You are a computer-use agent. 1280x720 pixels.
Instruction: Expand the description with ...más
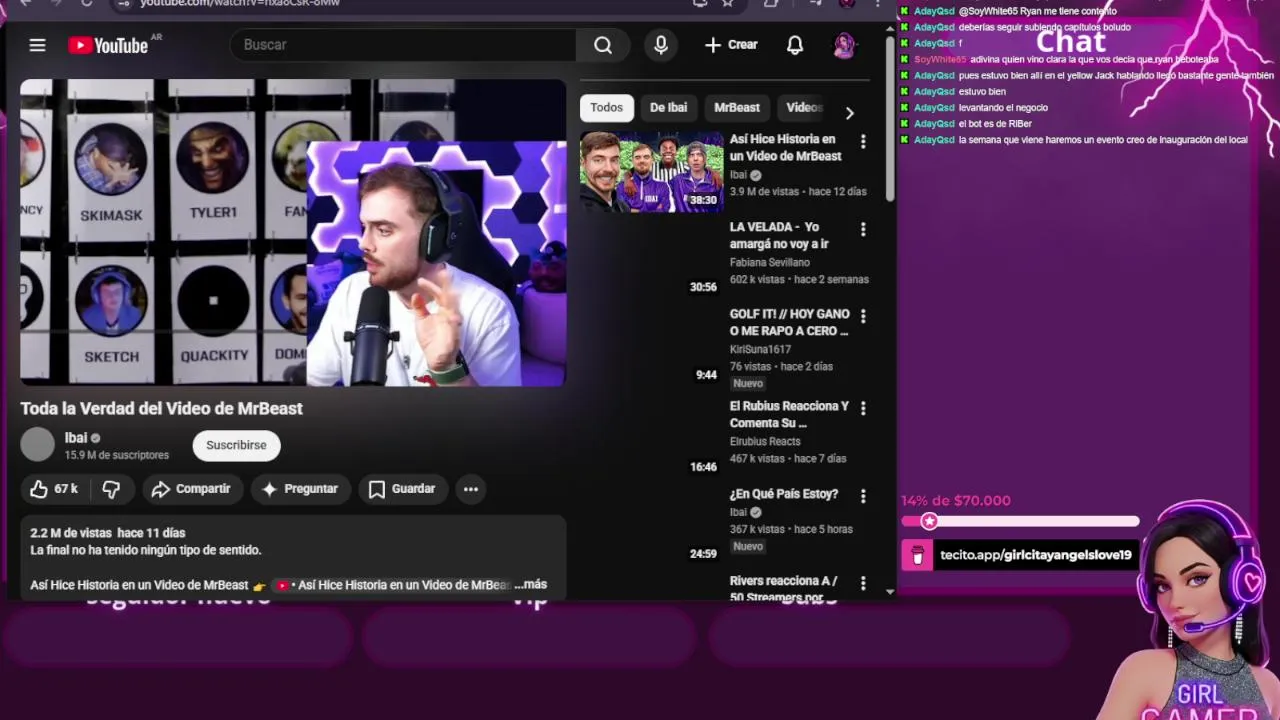pyautogui.click(x=530, y=585)
